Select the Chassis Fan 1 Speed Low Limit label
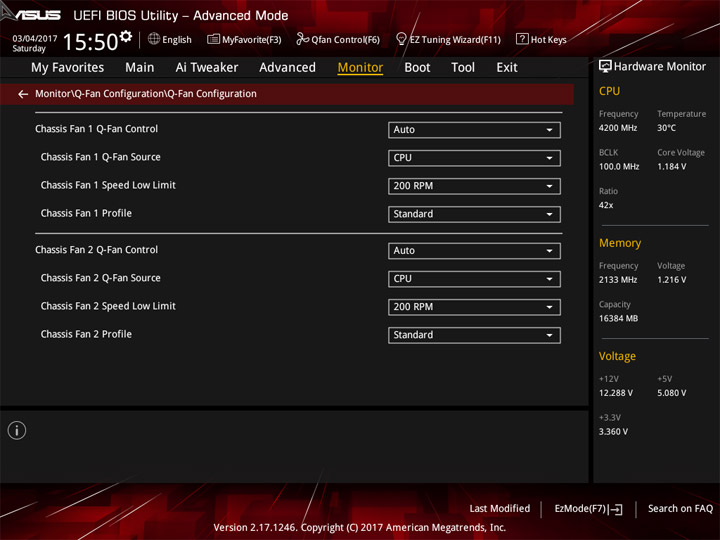 pyautogui.click(x=108, y=186)
